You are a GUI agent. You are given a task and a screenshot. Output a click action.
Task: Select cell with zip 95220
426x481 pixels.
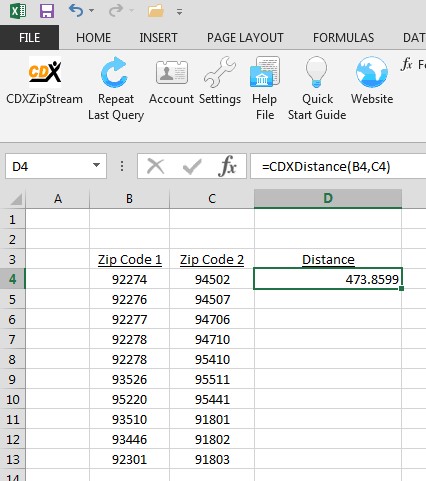click(129, 399)
